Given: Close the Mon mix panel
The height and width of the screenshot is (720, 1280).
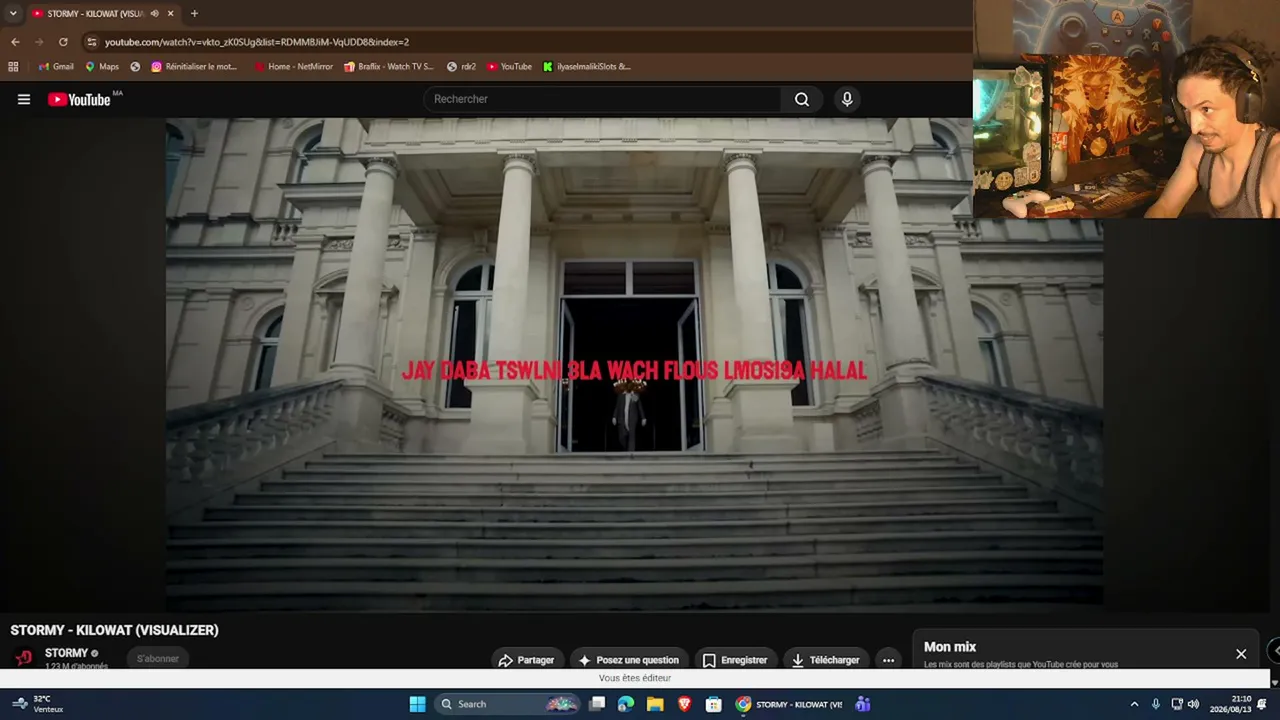Looking at the screenshot, I should tap(1241, 654).
